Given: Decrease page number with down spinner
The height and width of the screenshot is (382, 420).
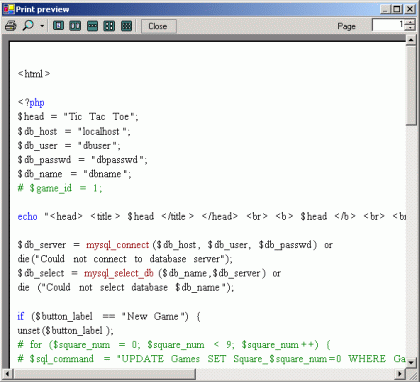Looking at the screenshot, I should pos(410,28).
